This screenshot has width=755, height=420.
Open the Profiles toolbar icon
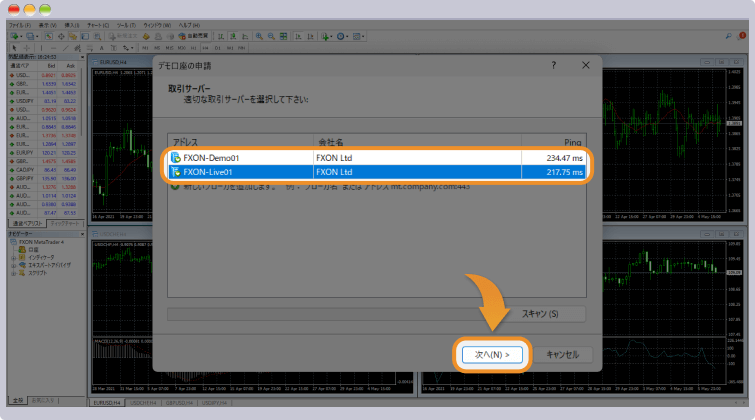coord(30,36)
